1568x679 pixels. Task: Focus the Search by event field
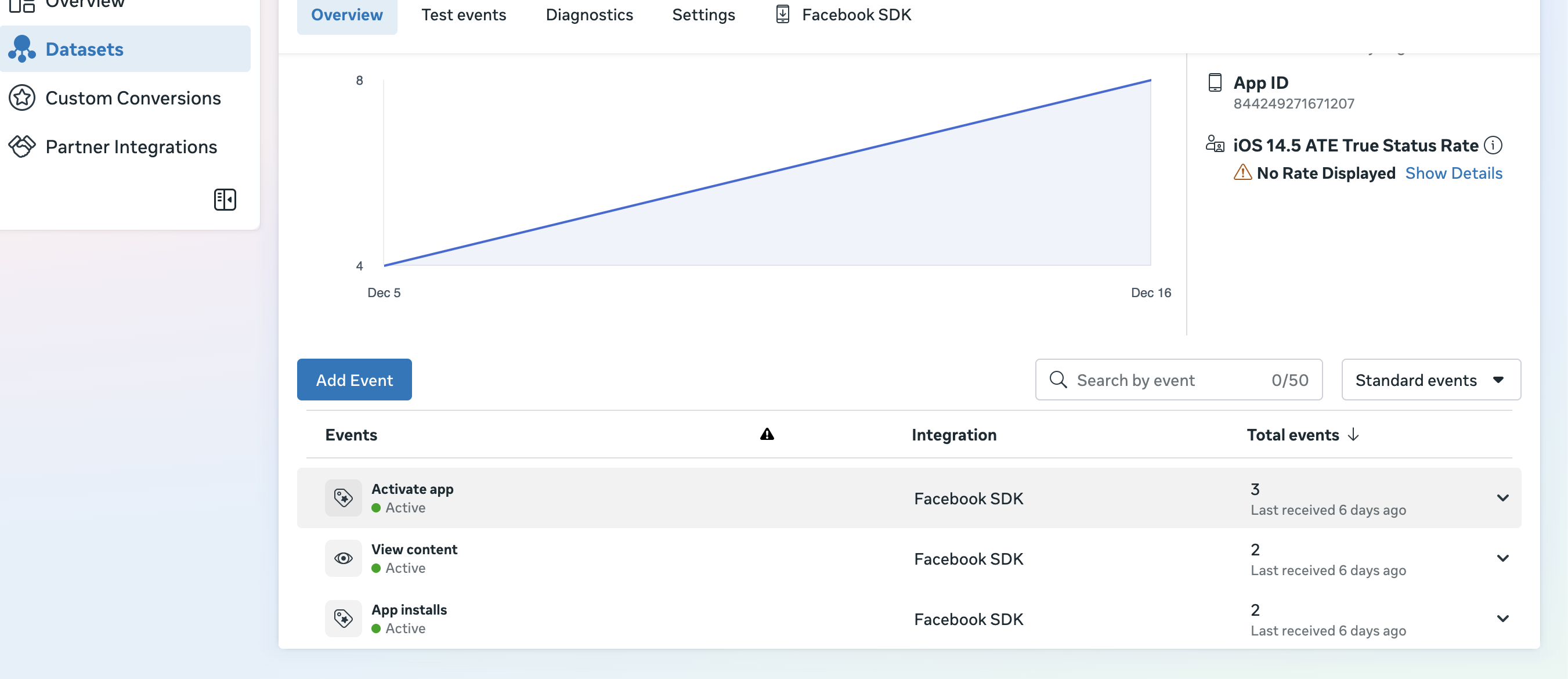tap(1169, 380)
